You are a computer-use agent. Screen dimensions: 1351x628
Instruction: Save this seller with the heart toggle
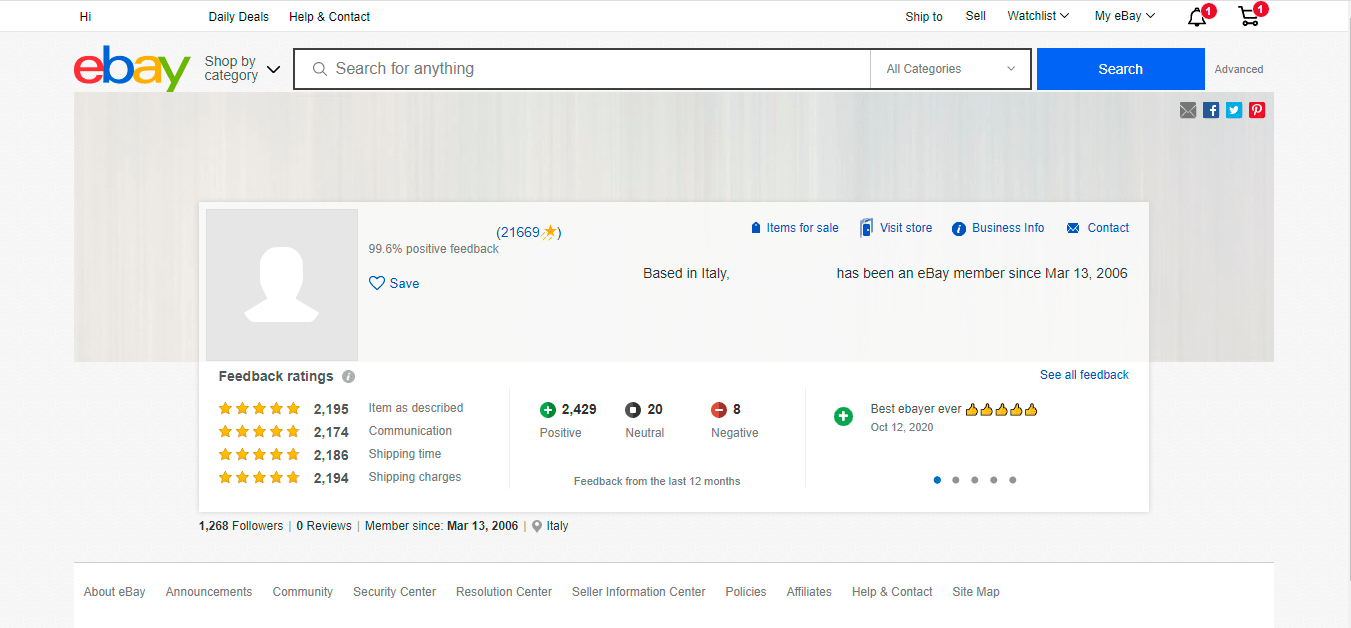[x=376, y=283]
